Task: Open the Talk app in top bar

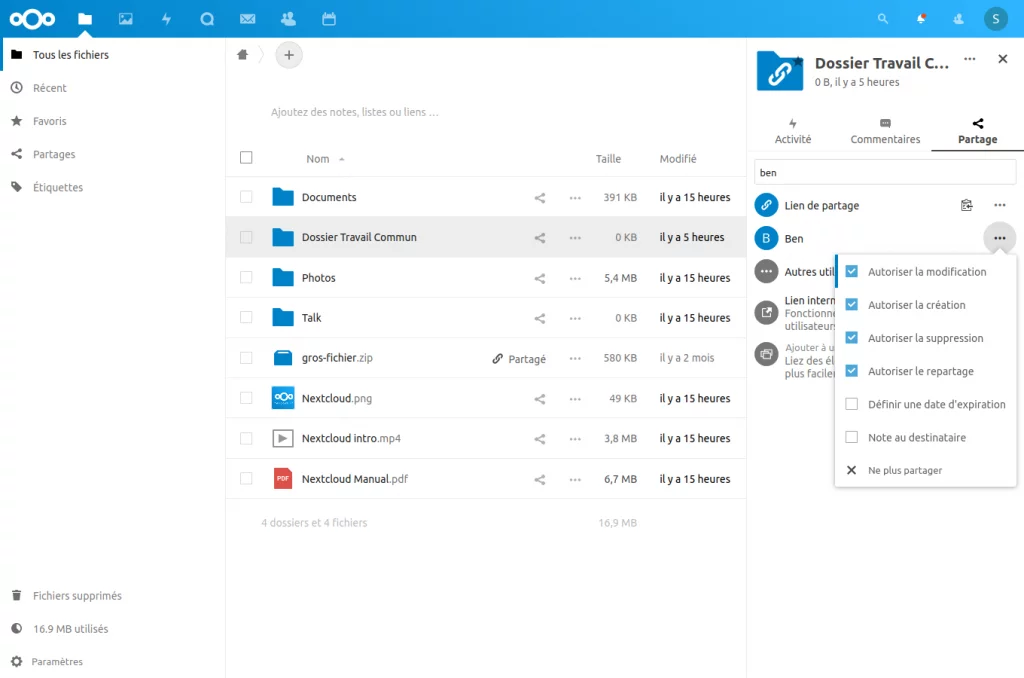Action: (207, 19)
